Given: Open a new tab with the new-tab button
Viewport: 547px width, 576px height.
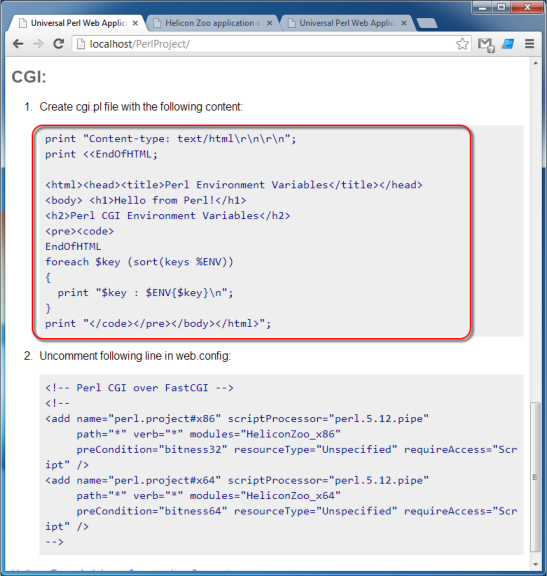Looking at the screenshot, I should click(427, 23).
